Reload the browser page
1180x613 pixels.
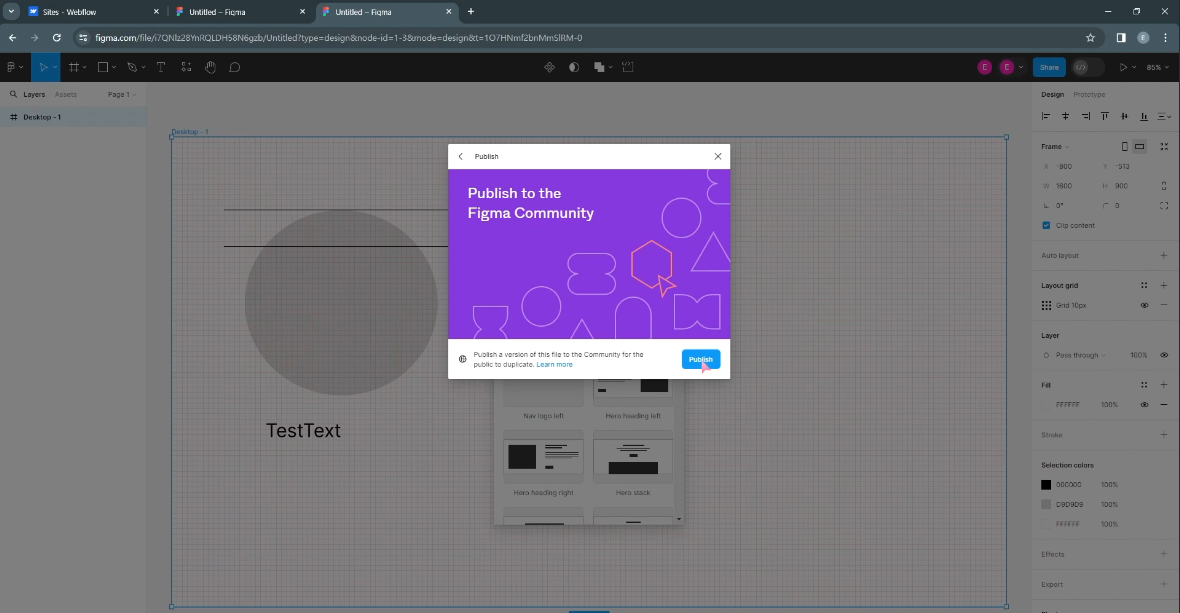coord(56,38)
